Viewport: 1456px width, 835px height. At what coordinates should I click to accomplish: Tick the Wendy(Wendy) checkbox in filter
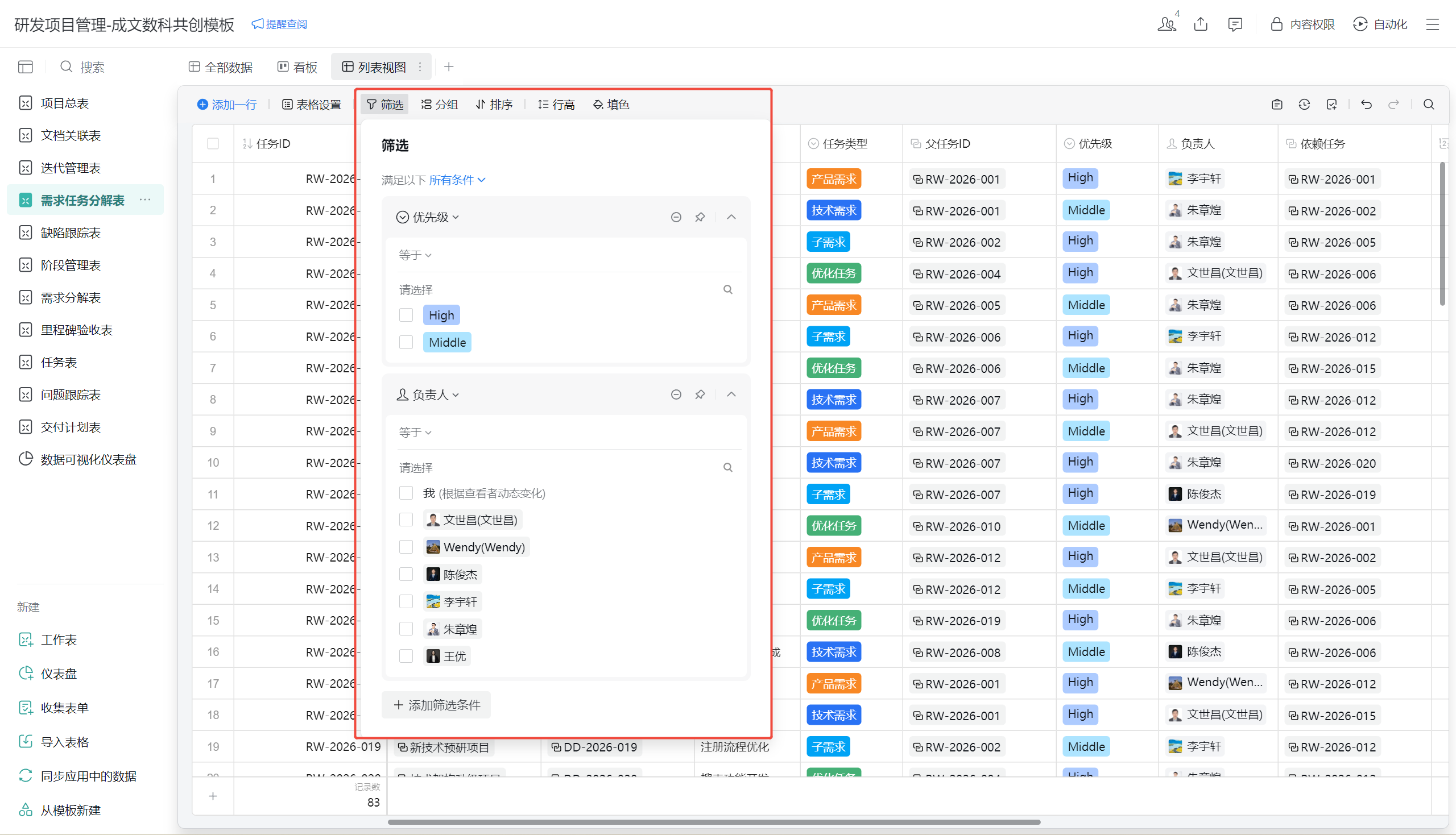406,547
